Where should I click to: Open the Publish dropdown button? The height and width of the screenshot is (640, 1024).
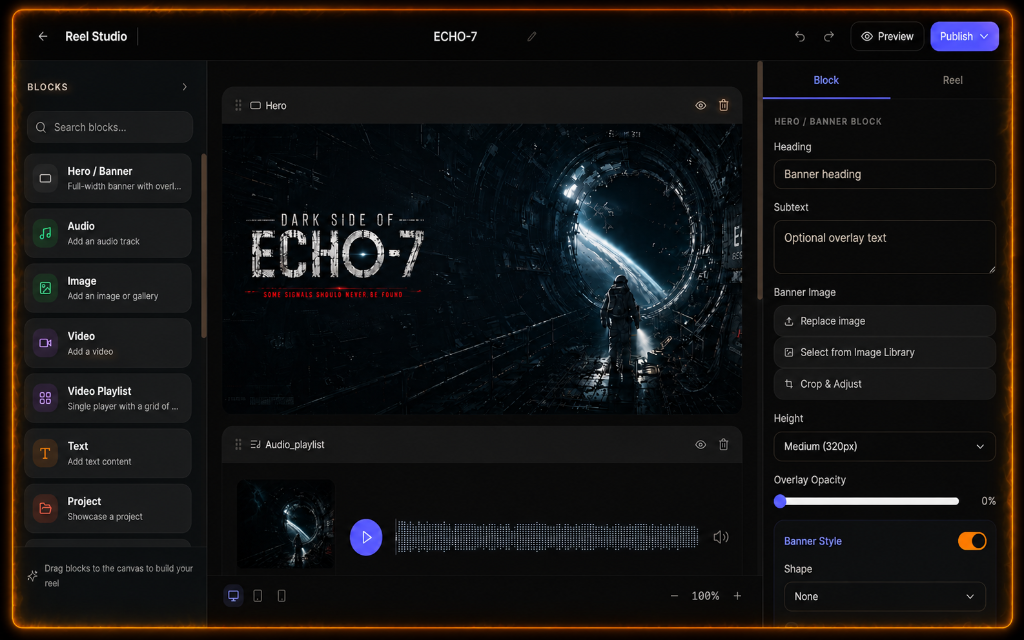tap(964, 37)
